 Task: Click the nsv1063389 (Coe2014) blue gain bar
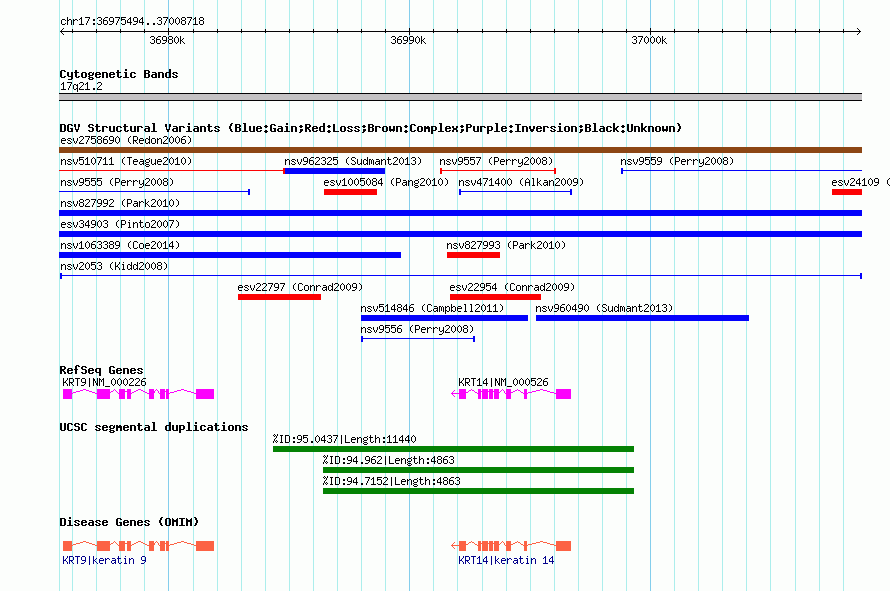click(x=230, y=255)
